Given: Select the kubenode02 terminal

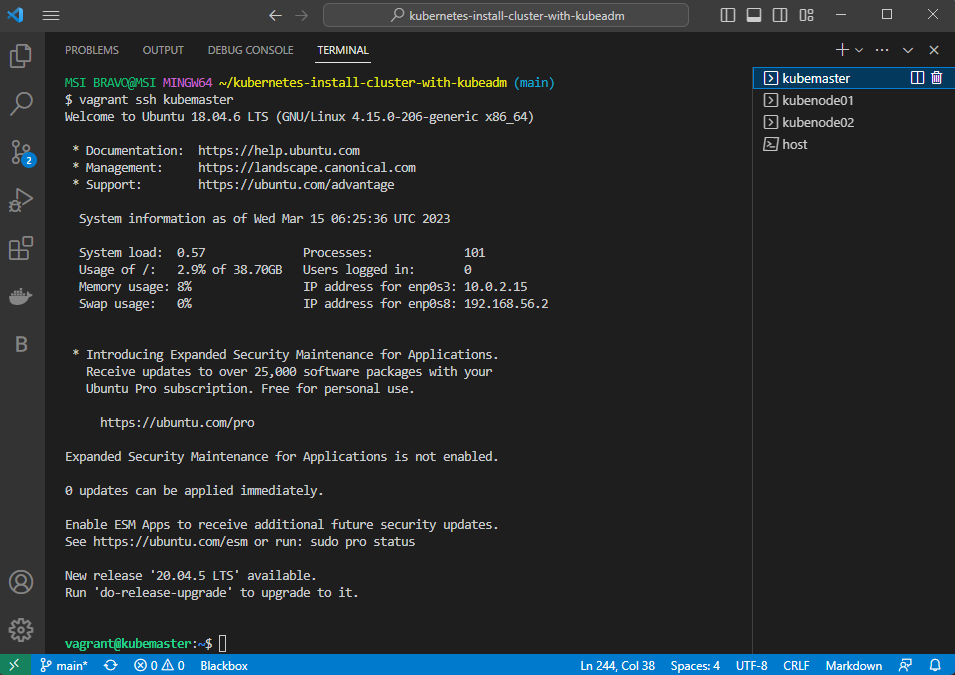Looking at the screenshot, I should [x=854, y=122].
